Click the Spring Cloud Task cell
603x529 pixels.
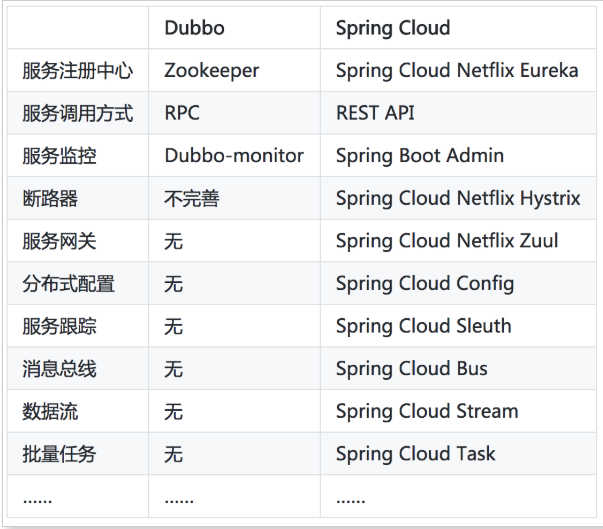tap(416, 454)
